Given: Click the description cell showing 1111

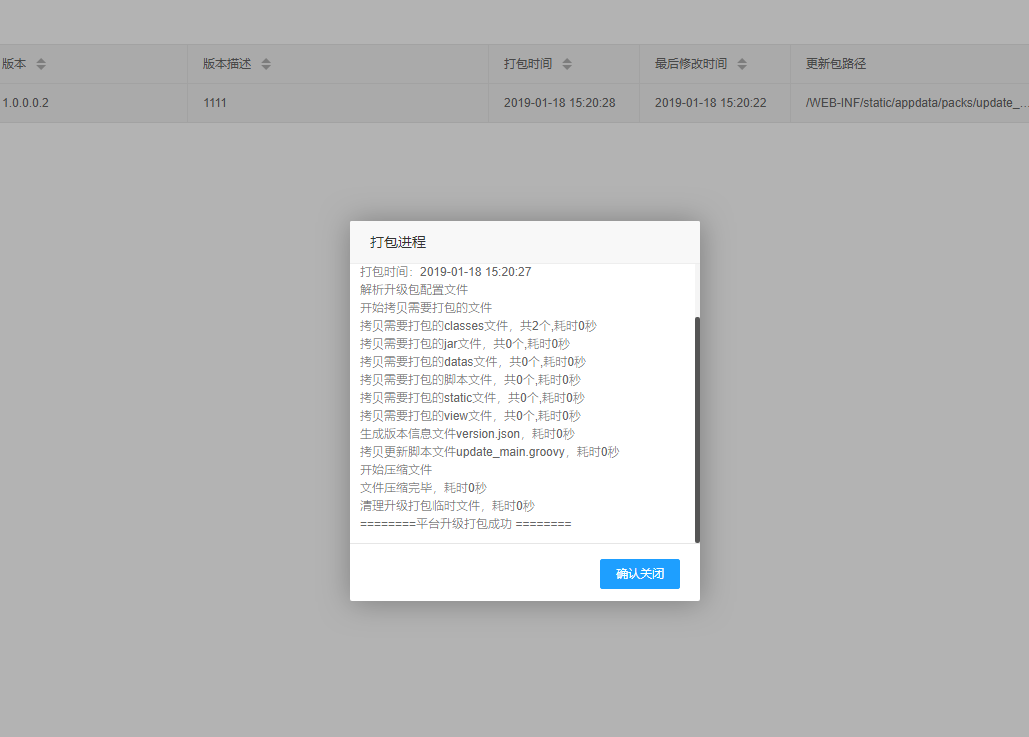Looking at the screenshot, I should pyautogui.click(x=214, y=103).
